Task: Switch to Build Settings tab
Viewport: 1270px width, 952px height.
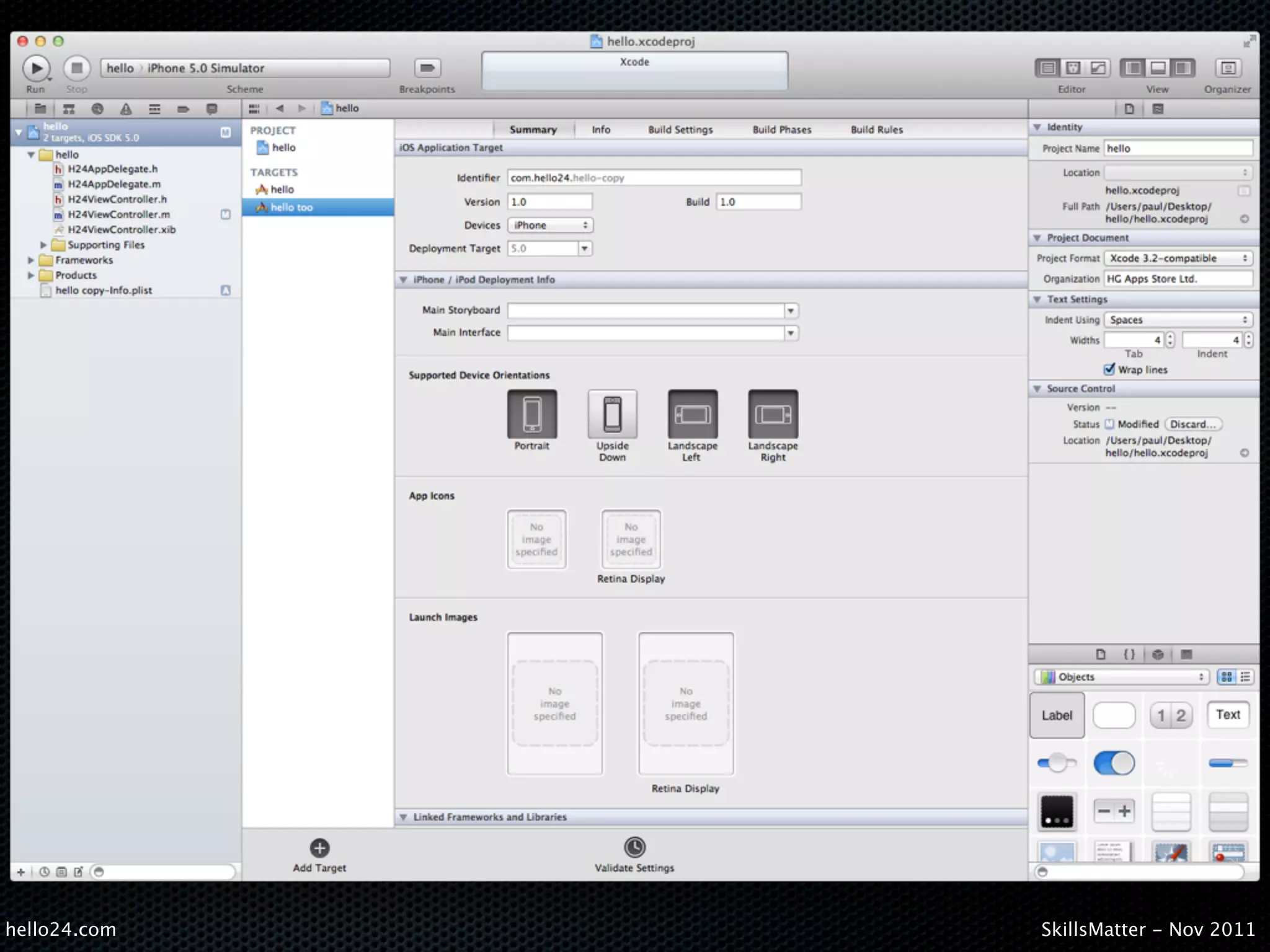Action: (680, 130)
